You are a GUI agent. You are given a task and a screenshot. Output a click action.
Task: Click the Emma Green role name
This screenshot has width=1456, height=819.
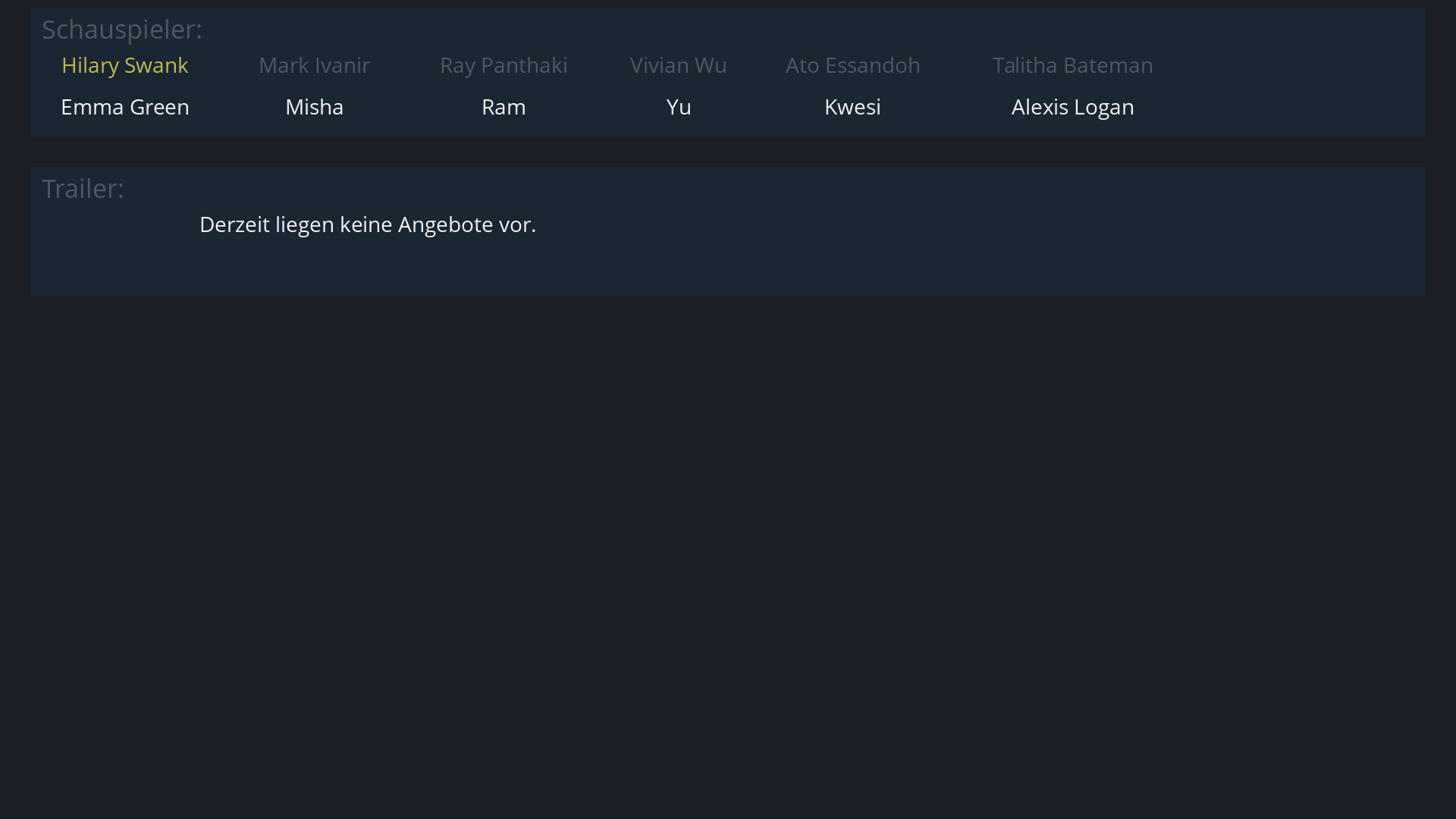[x=124, y=107]
